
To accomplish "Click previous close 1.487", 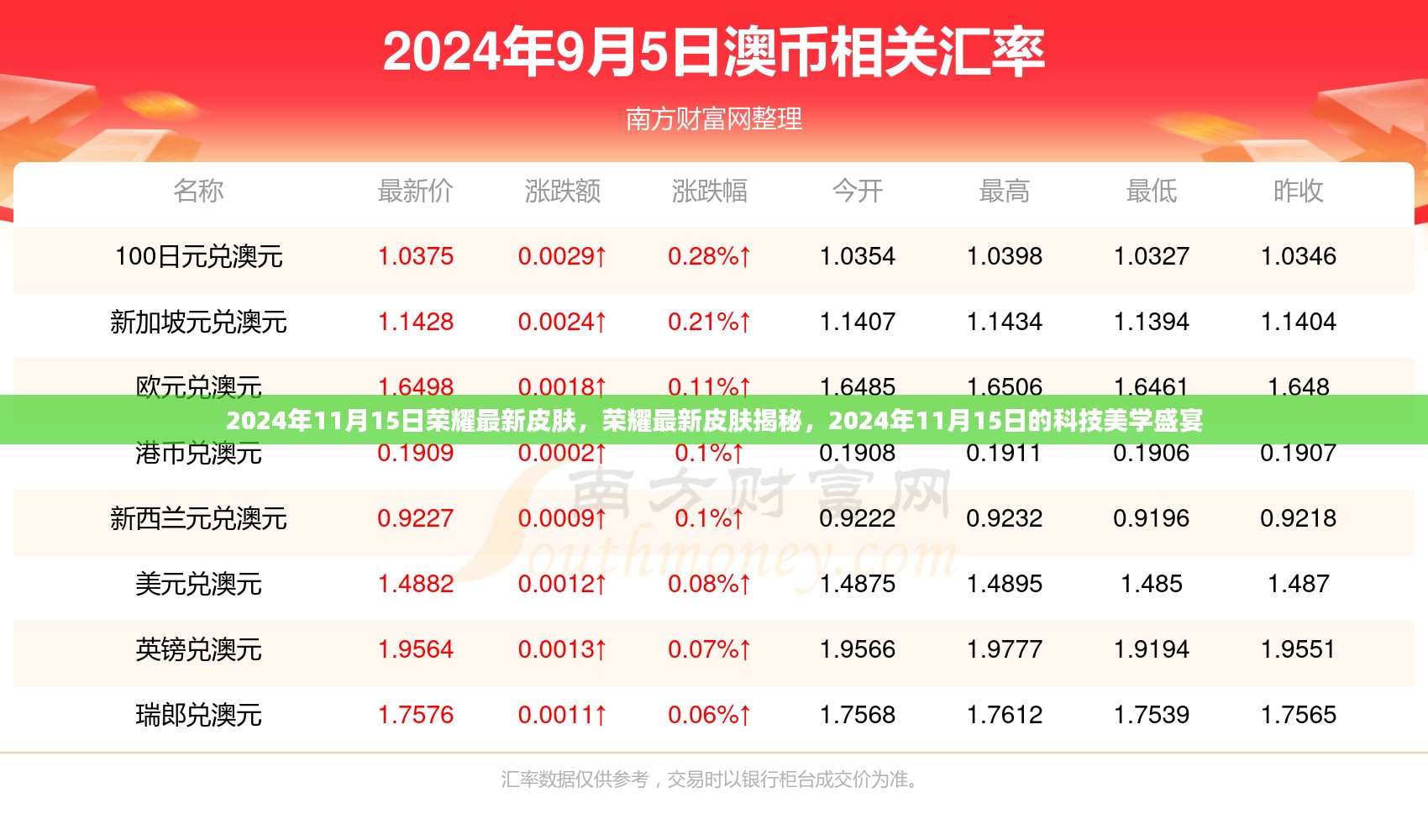I will click(x=1299, y=584).
